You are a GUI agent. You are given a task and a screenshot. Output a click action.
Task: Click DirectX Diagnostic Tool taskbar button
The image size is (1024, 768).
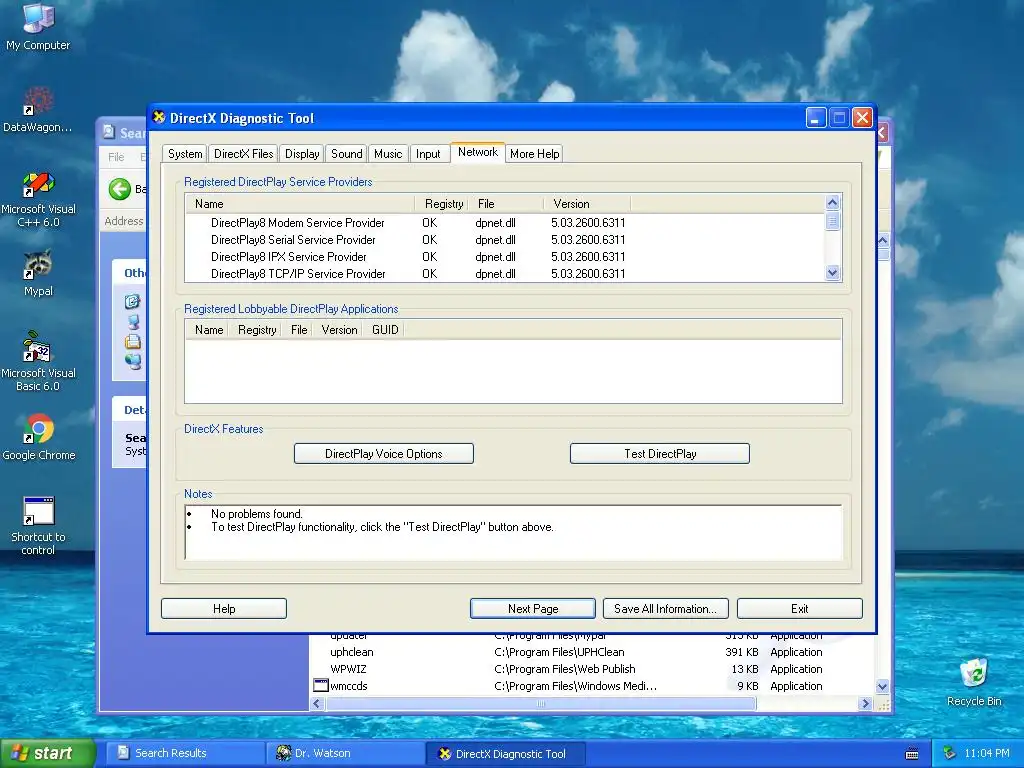[505, 754]
